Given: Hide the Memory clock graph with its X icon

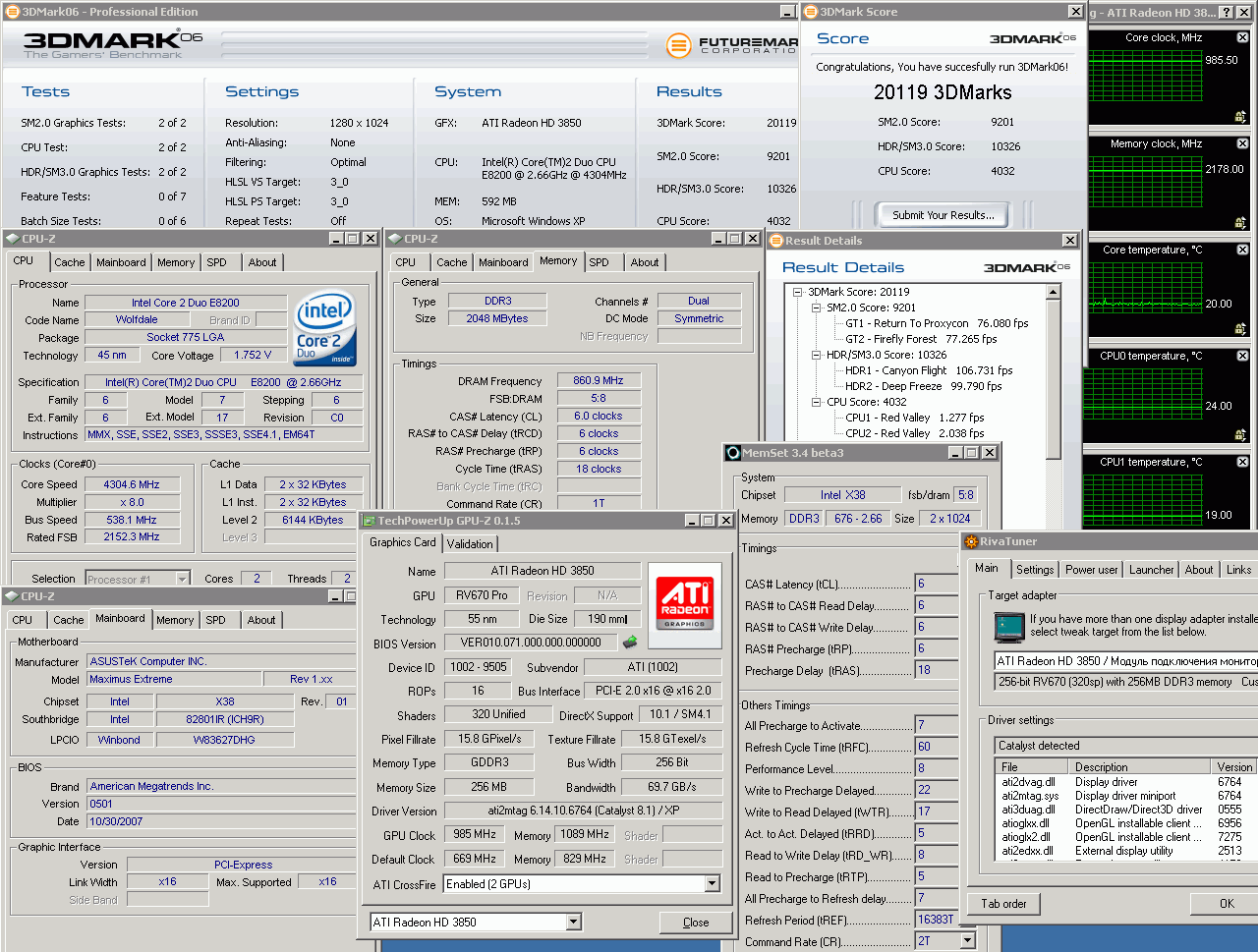Looking at the screenshot, I should click(x=1242, y=143).
